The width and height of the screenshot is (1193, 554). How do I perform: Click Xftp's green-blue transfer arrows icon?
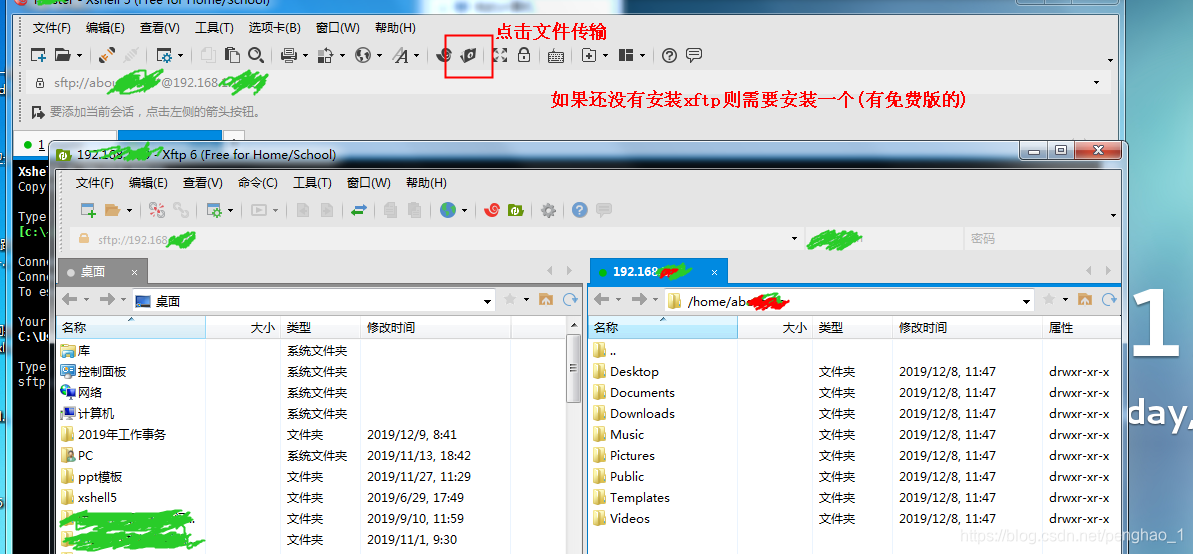click(x=359, y=210)
